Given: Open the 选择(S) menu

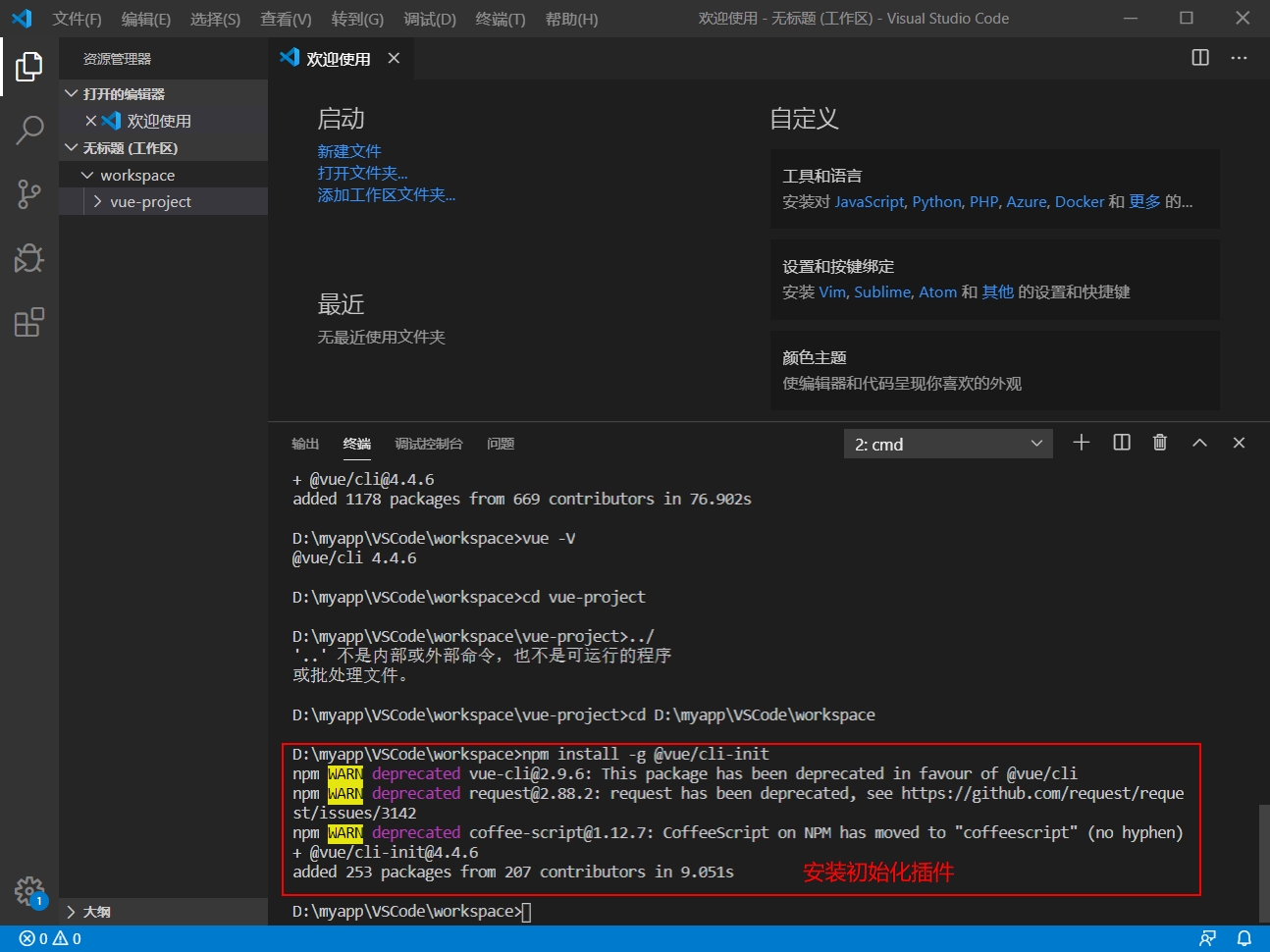Looking at the screenshot, I should pyautogui.click(x=215, y=19).
